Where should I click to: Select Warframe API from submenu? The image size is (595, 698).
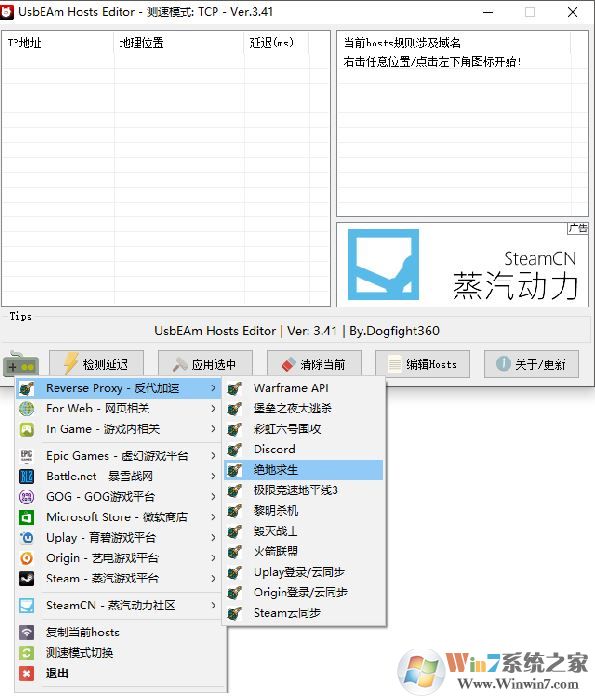click(304, 388)
